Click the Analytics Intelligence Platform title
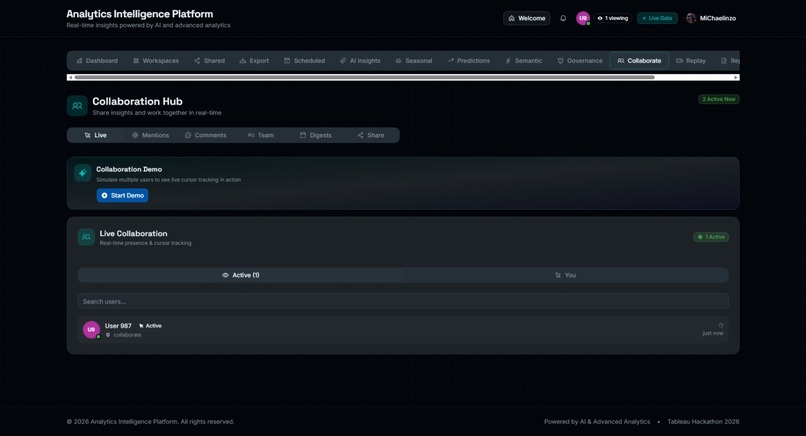 point(140,14)
